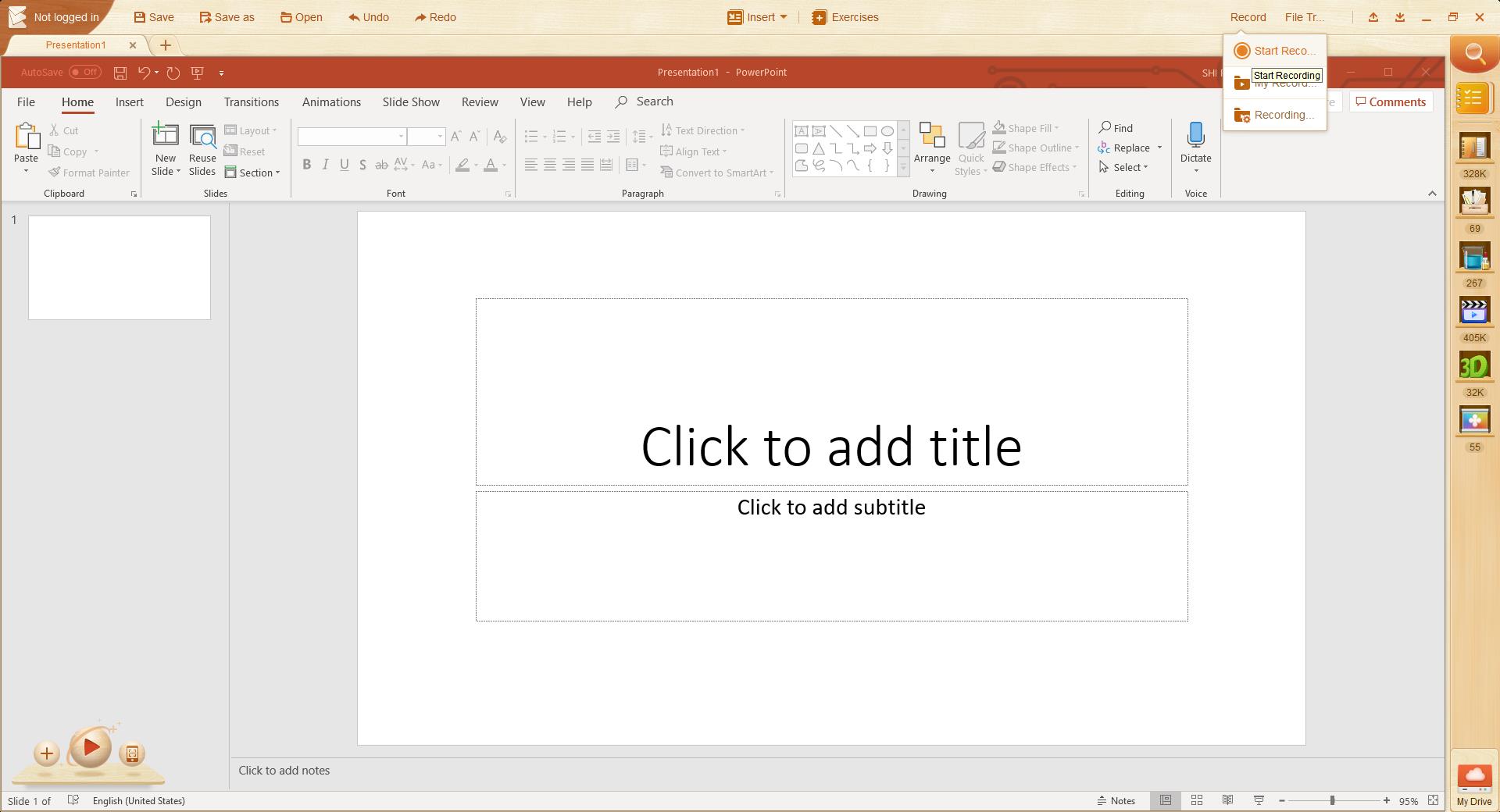Toggle text shadow
This screenshot has width=1500, height=812.
[x=362, y=165]
